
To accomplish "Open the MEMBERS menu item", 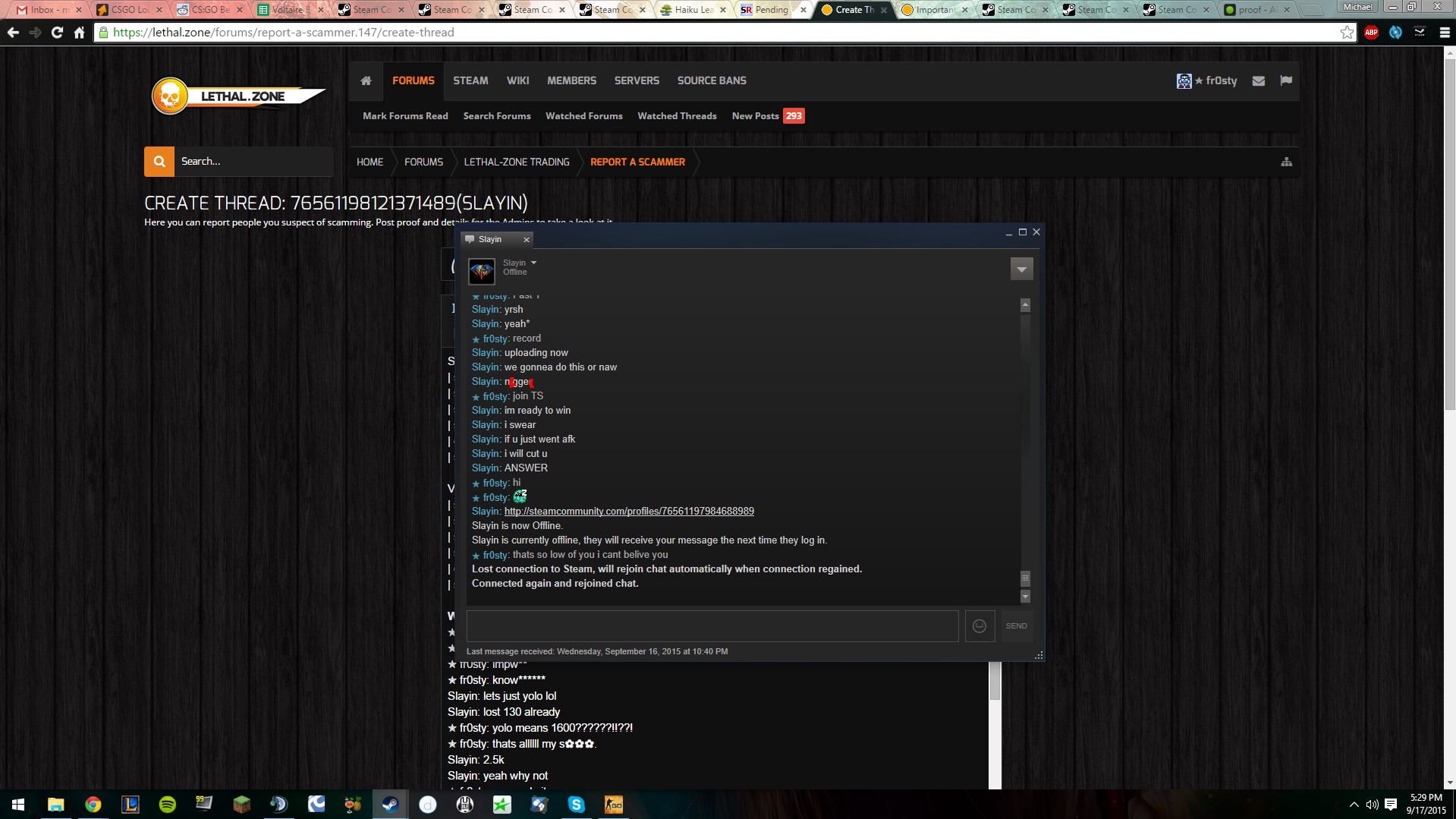I will (x=571, y=80).
